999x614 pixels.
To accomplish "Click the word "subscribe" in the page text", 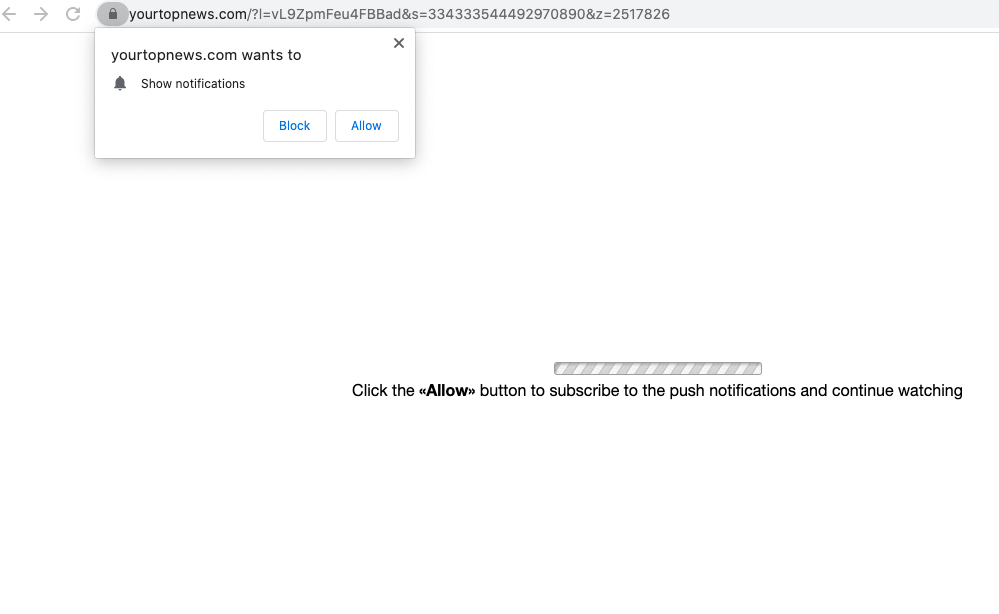I will (x=584, y=390).
